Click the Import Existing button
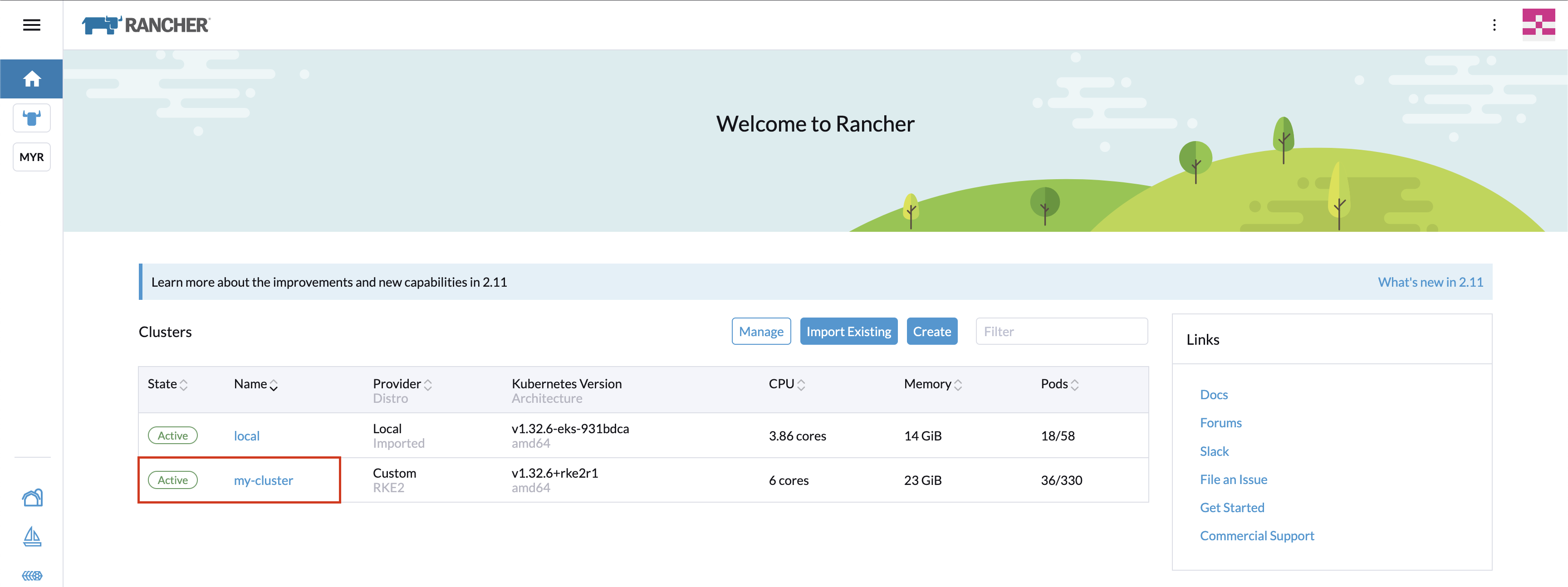This screenshot has width=1568, height=587. click(x=848, y=332)
